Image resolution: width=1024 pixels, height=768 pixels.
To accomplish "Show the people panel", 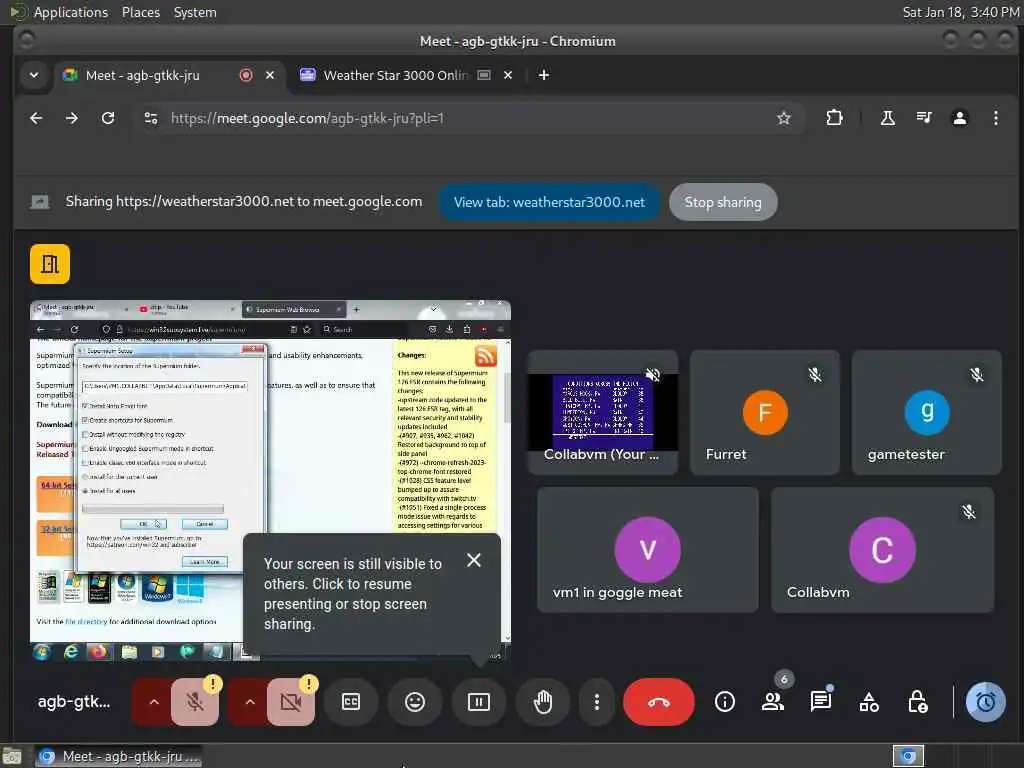I will [773, 702].
